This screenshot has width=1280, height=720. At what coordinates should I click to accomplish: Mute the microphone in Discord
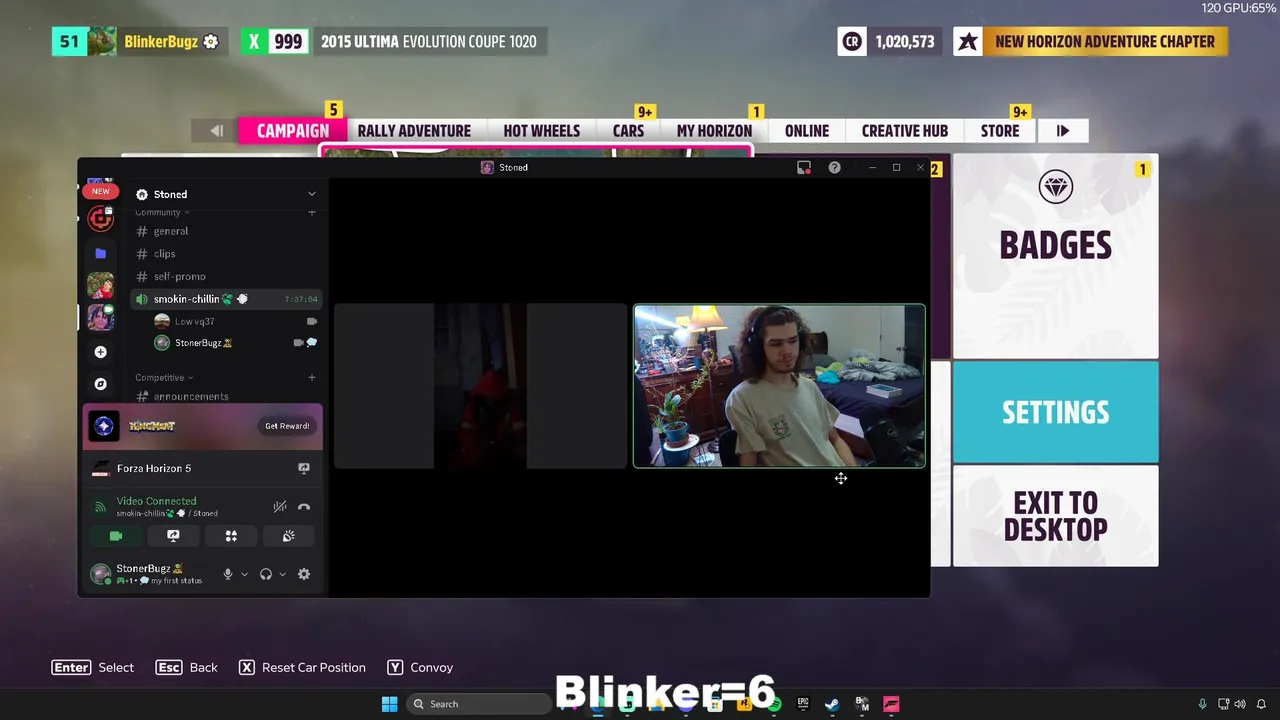228,574
